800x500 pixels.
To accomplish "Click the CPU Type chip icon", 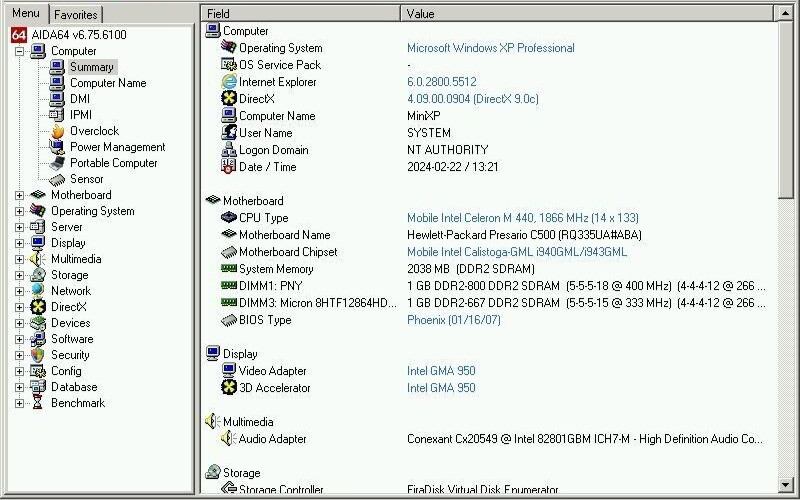I will [x=229, y=218].
